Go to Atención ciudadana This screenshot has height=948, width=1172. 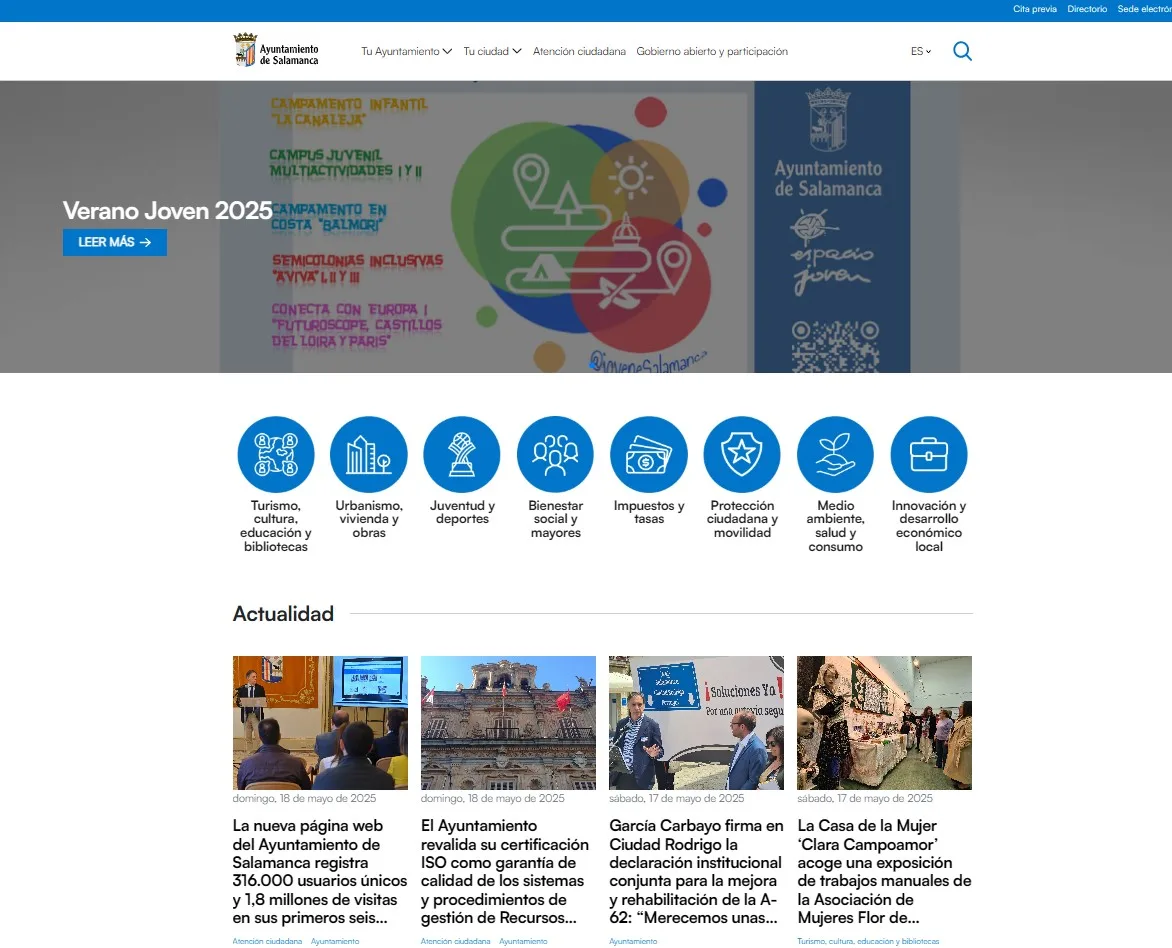coord(579,52)
